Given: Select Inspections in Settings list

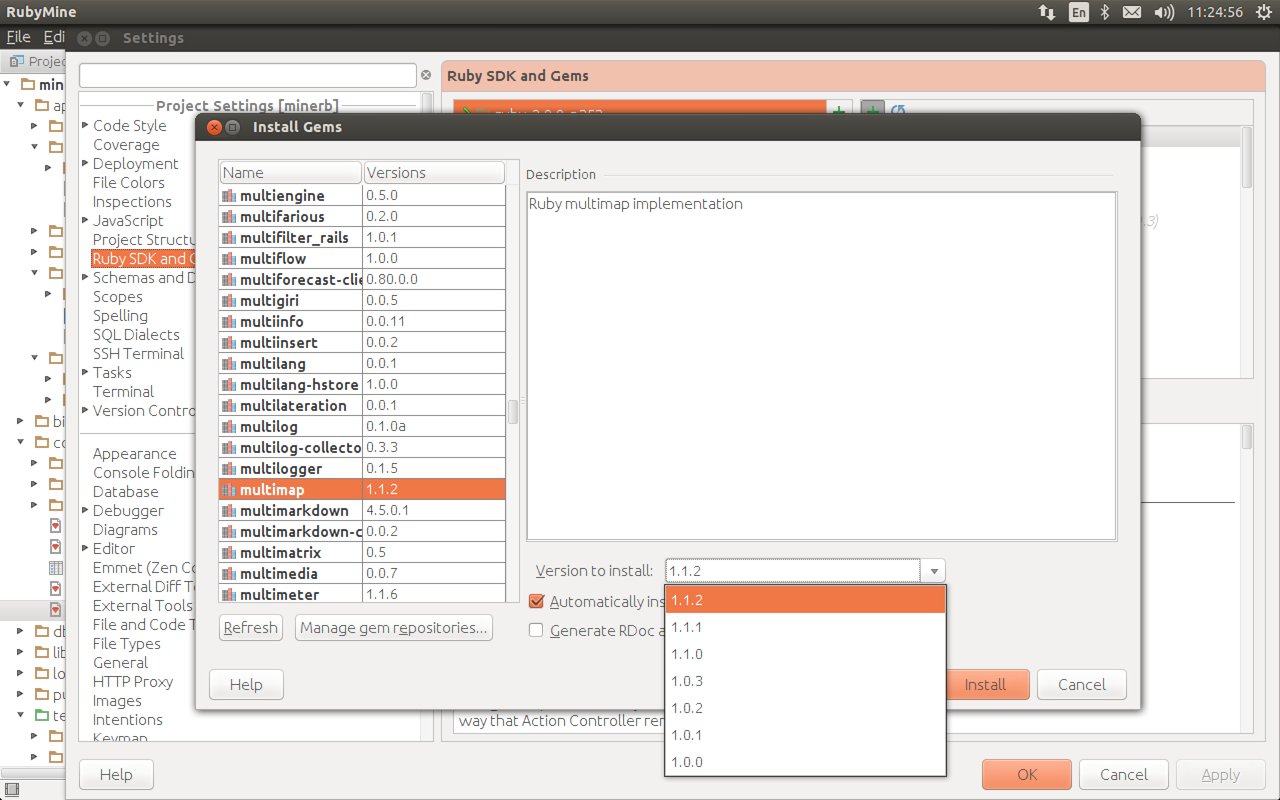Looking at the screenshot, I should (132, 202).
